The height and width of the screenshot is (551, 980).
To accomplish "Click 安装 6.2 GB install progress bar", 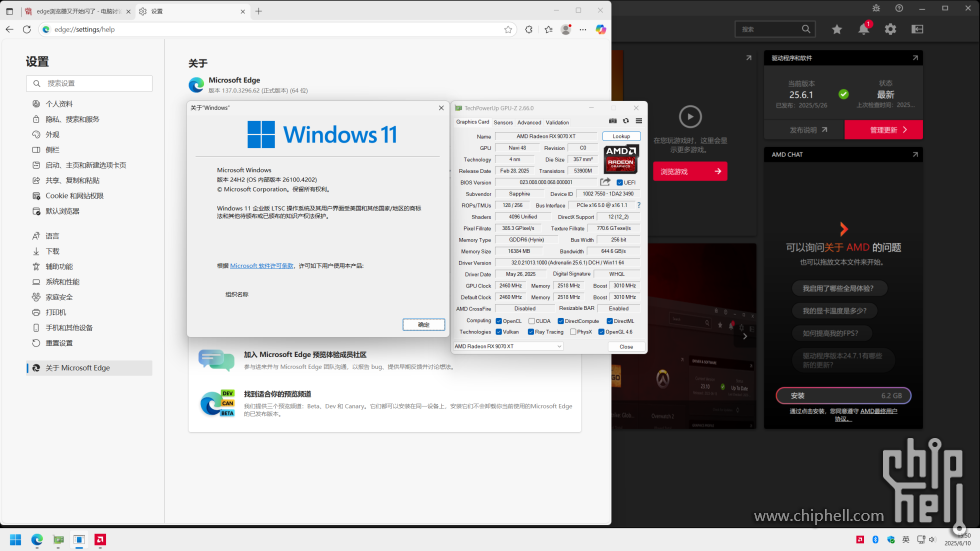I will pyautogui.click(x=844, y=395).
